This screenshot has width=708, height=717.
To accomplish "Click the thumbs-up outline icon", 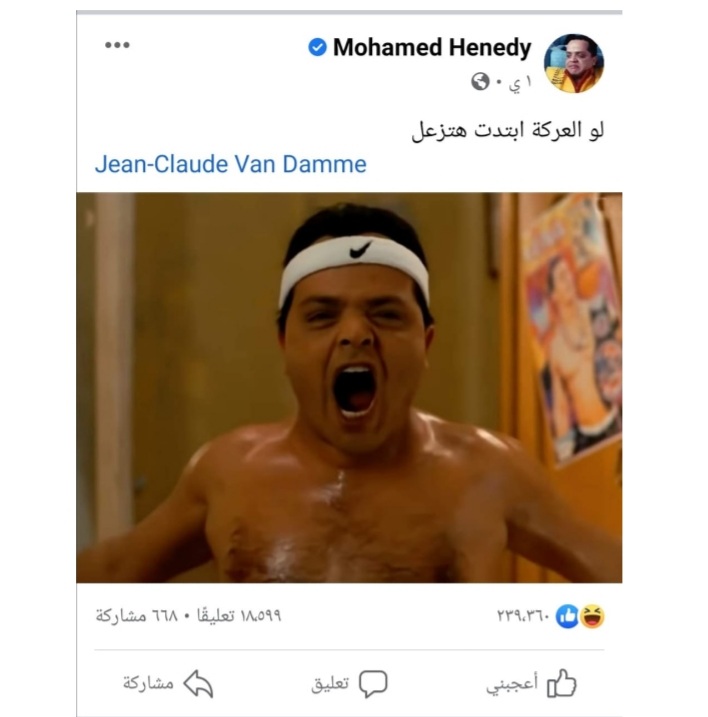I will click(562, 683).
